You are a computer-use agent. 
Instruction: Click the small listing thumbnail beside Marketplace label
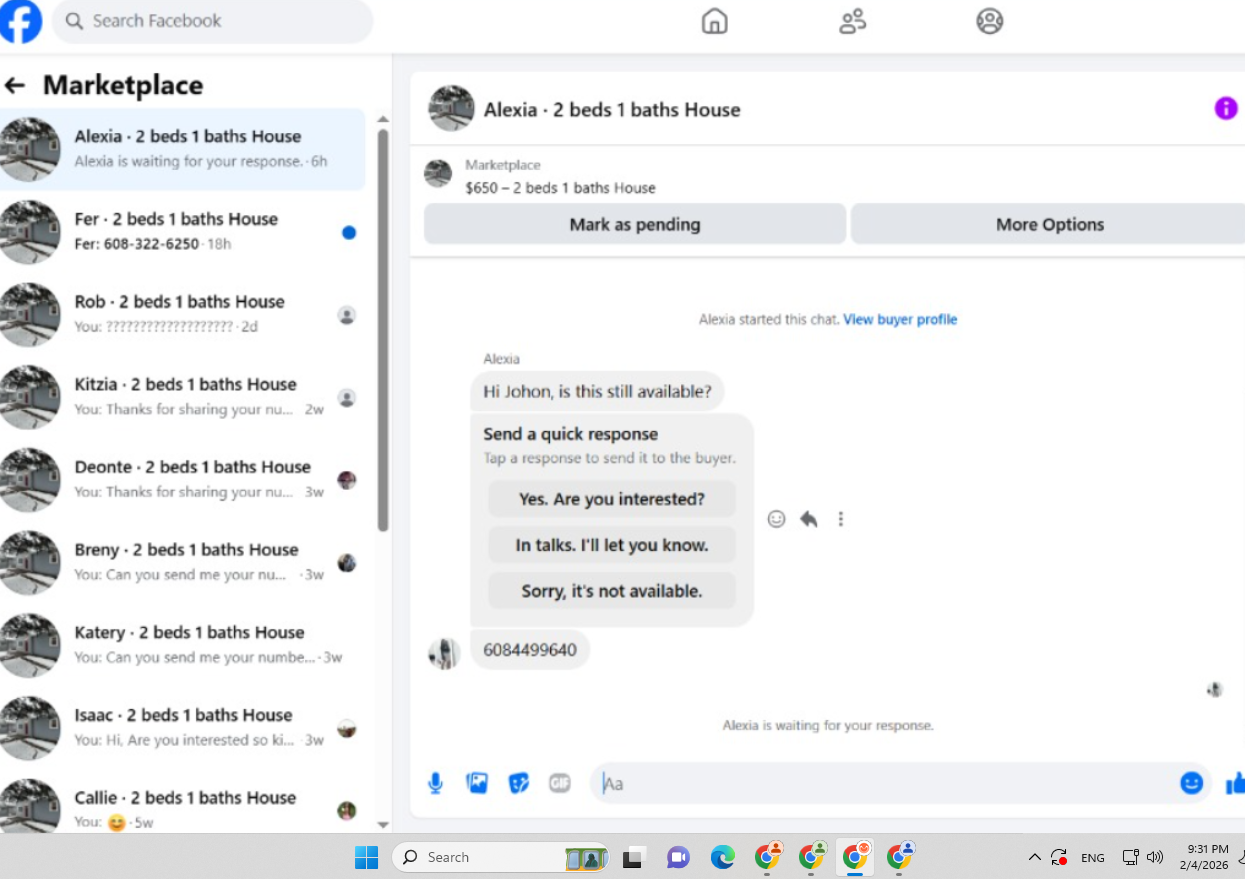[x=438, y=173]
